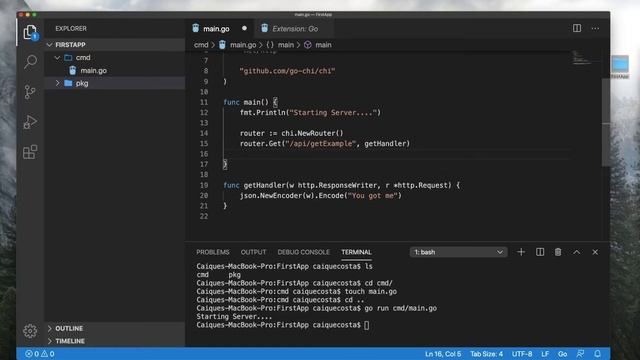Click the "github.com/go-chi/chi" import string
The height and width of the screenshot is (360, 640).
[x=287, y=71]
